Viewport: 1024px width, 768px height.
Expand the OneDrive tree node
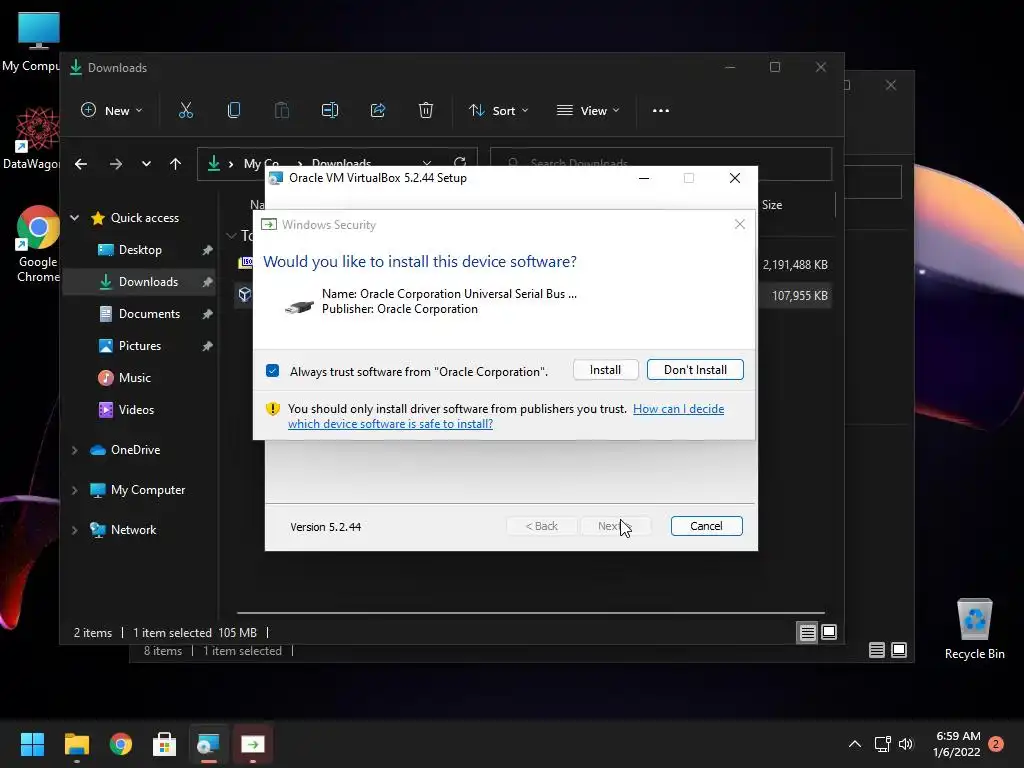click(74, 450)
